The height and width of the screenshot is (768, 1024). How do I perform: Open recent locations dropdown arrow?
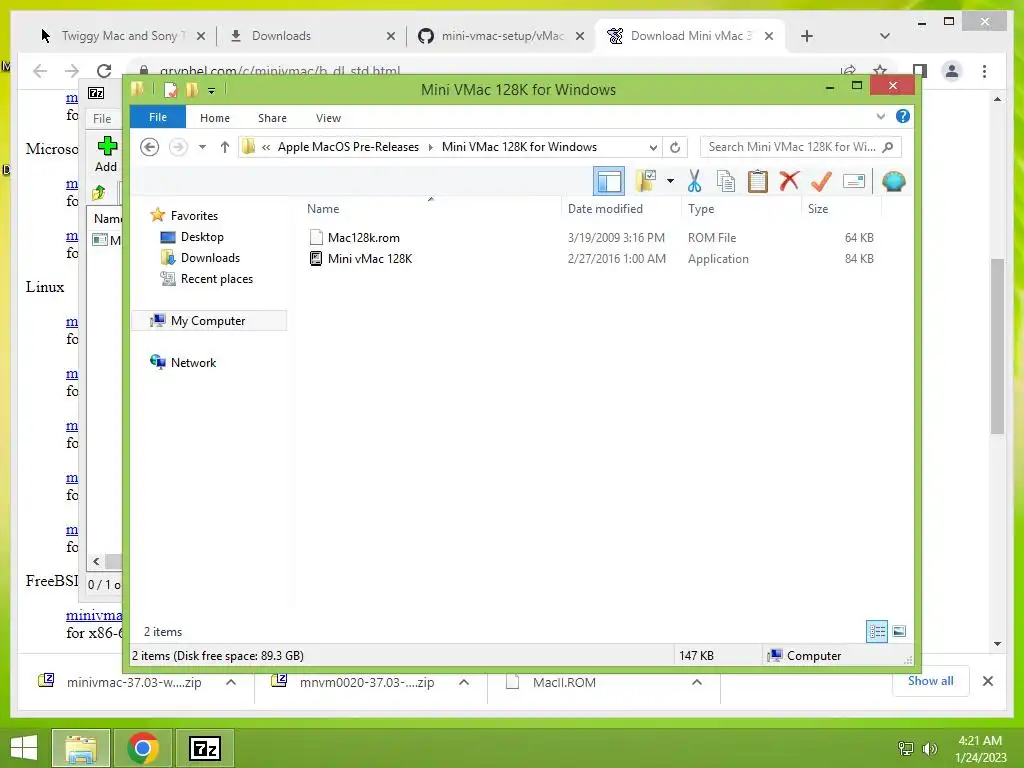(202, 147)
